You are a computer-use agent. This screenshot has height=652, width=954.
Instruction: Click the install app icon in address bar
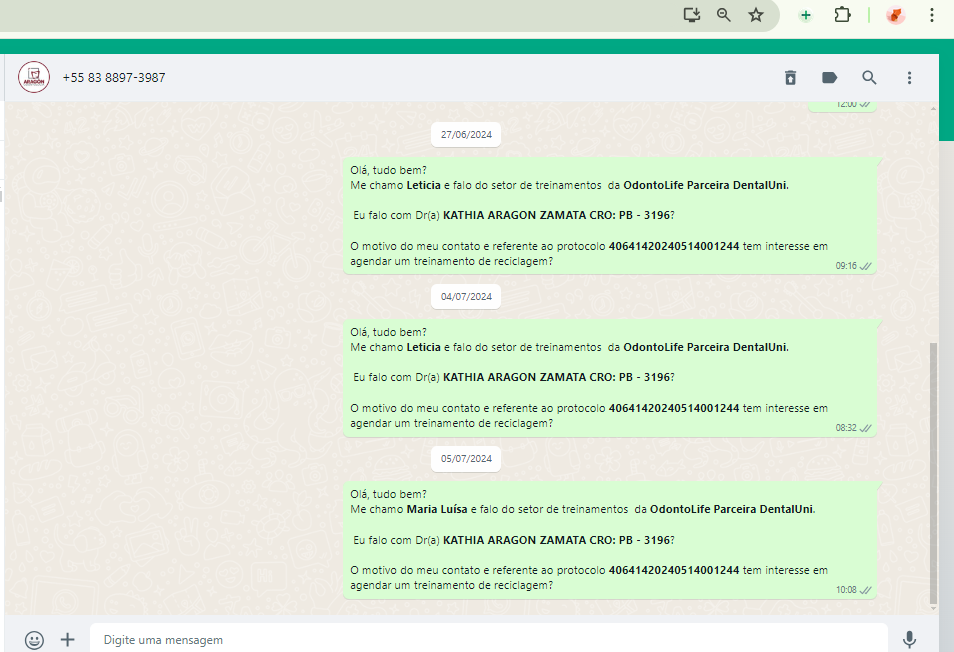[691, 15]
